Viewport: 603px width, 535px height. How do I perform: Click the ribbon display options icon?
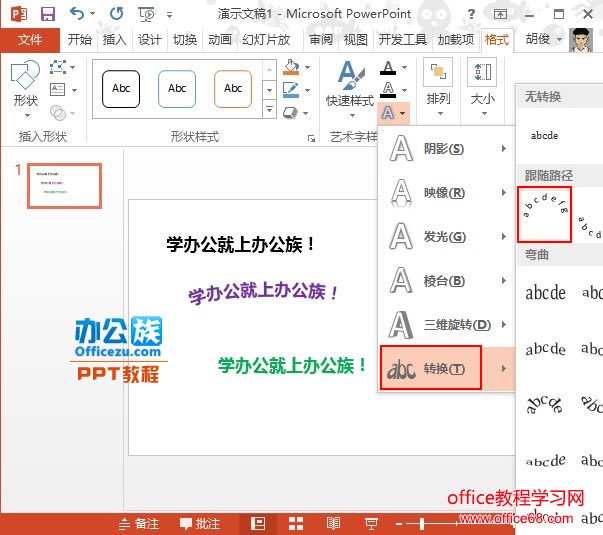(x=500, y=14)
